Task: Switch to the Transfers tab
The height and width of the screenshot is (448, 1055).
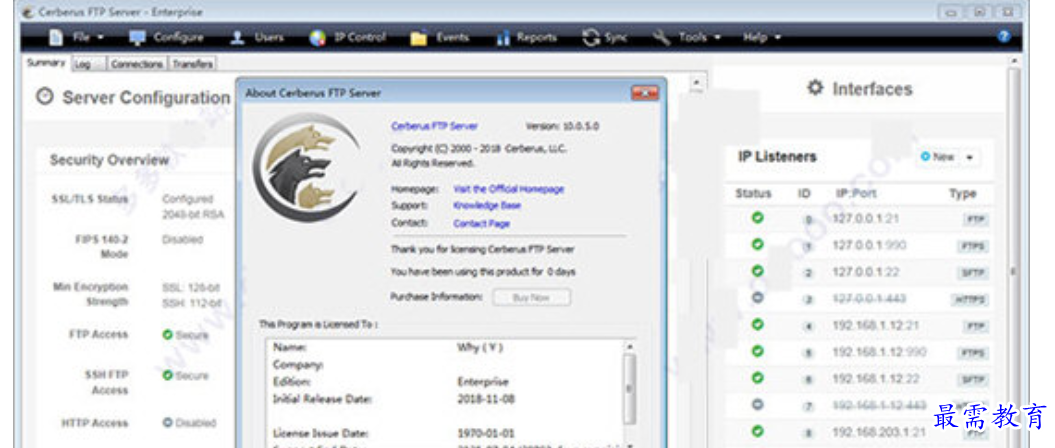Action: [192, 64]
